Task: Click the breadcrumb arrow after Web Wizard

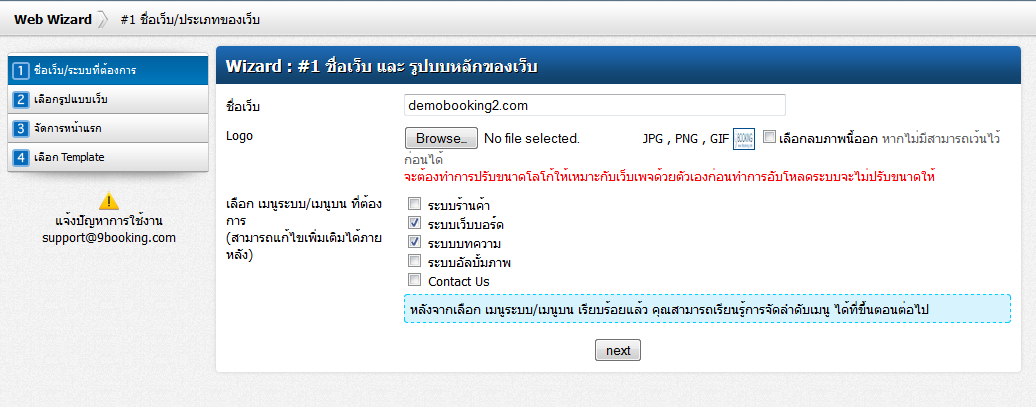Action: [x=102, y=20]
